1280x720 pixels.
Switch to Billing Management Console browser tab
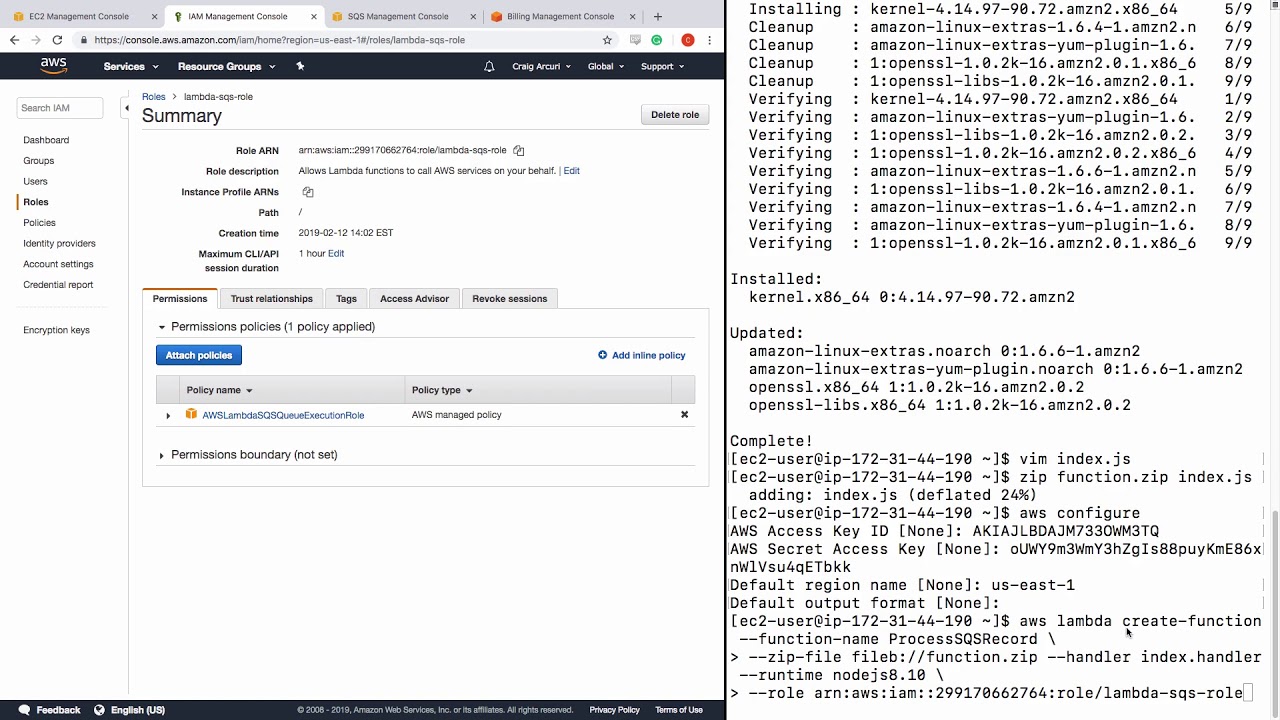click(560, 16)
